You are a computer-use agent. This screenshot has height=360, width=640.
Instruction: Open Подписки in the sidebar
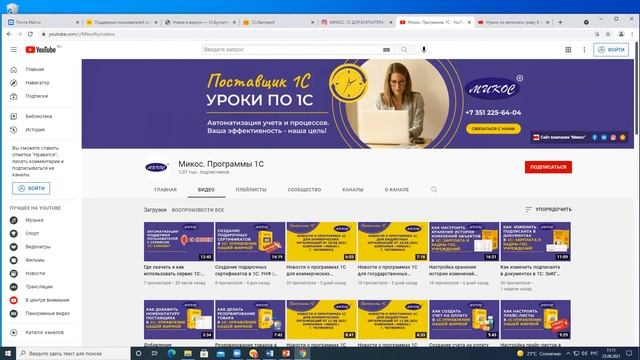pyautogui.click(x=36, y=96)
